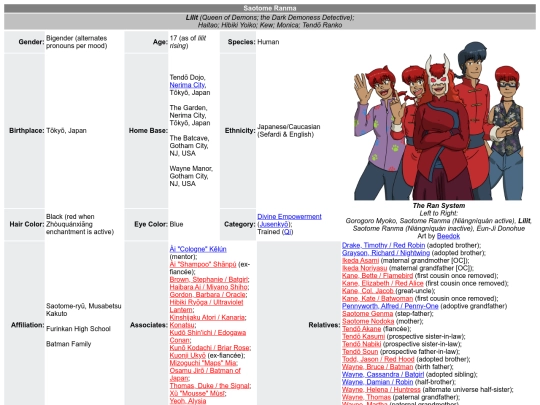Open Kane, Elizabeth / Red Alice link
This screenshot has width=540, height=405.
383,283
